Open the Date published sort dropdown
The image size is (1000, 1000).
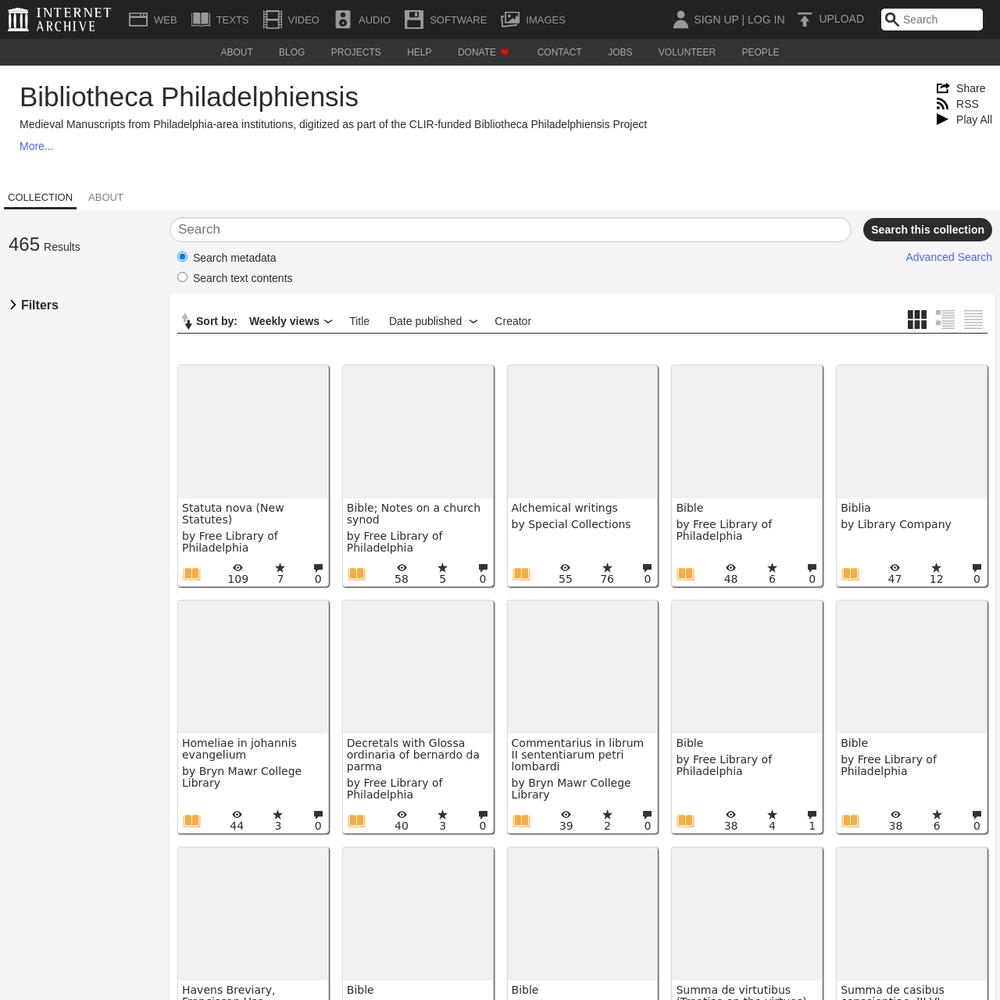coord(432,321)
